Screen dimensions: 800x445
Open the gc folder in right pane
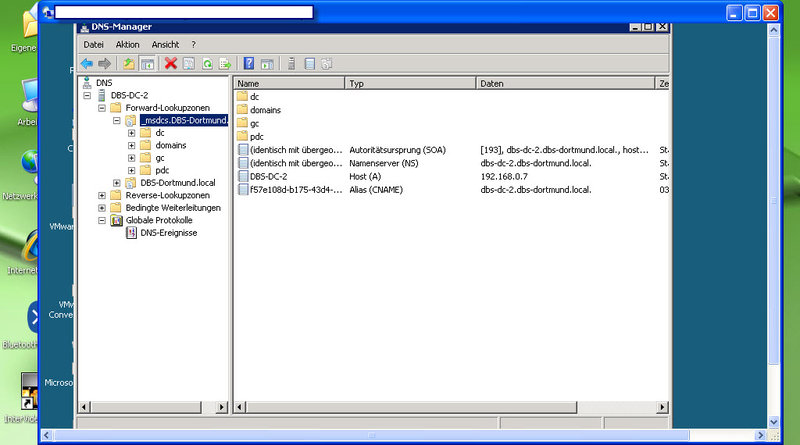(242, 123)
